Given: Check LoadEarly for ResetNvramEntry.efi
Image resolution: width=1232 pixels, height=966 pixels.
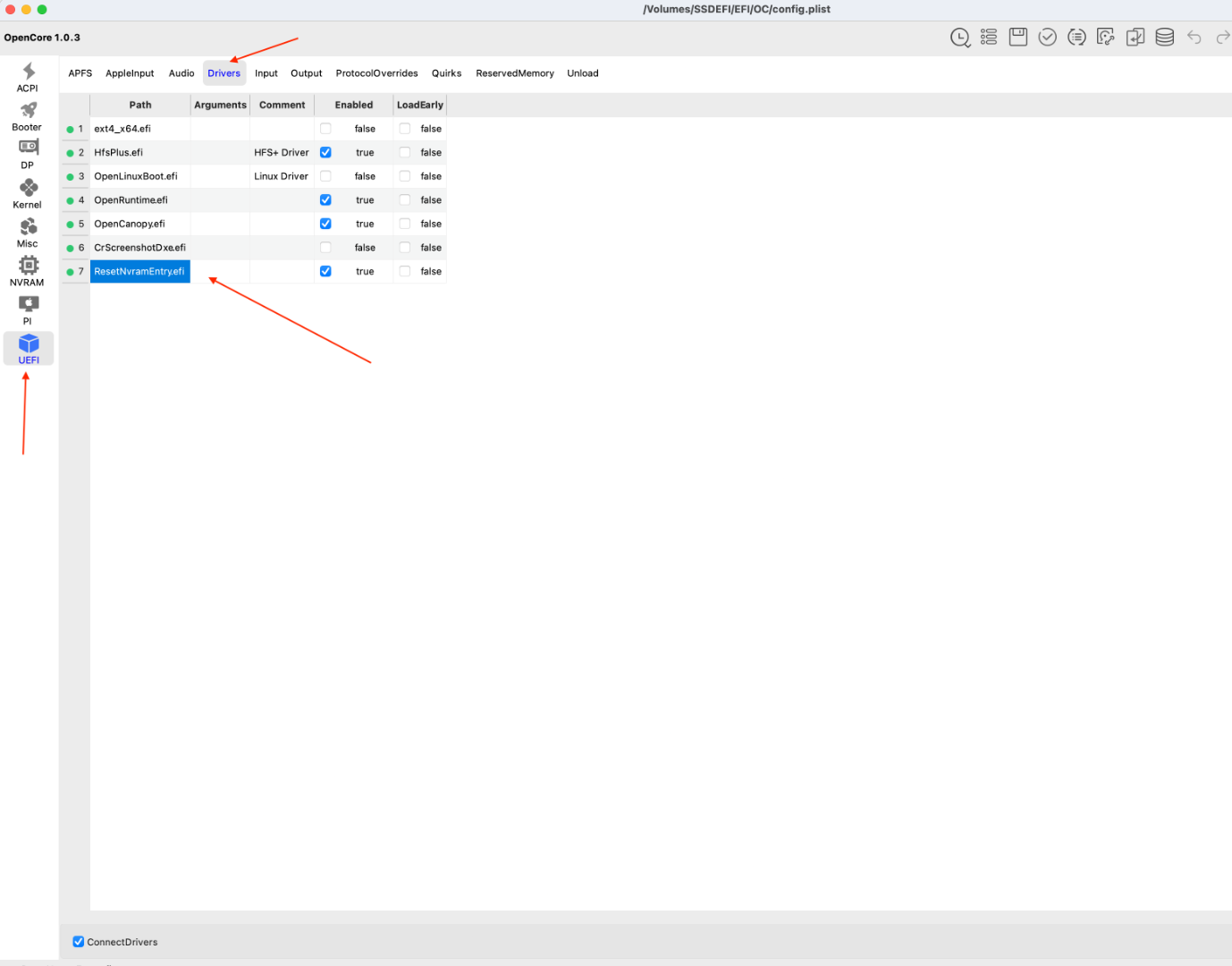Looking at the screenshot, I should 405,271.
